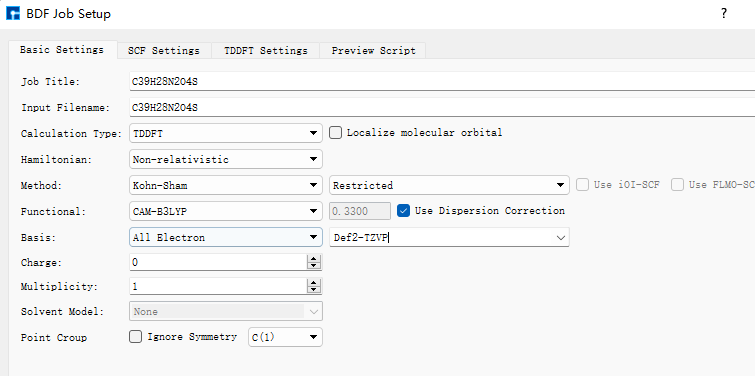
Task: Expand the Def2-TZVP basis set combo box
Action: click(560, 237)
